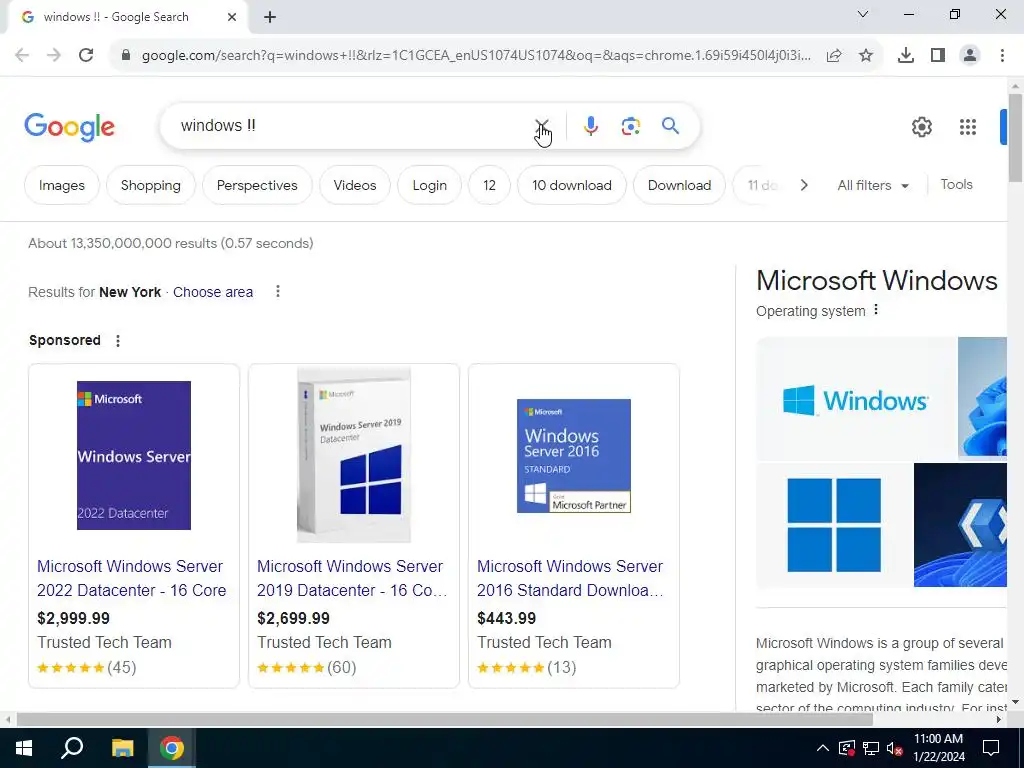This screenshot has width=1024, height=768.
Task: Show hidden system tray icons
Action: tap(823, 748)
